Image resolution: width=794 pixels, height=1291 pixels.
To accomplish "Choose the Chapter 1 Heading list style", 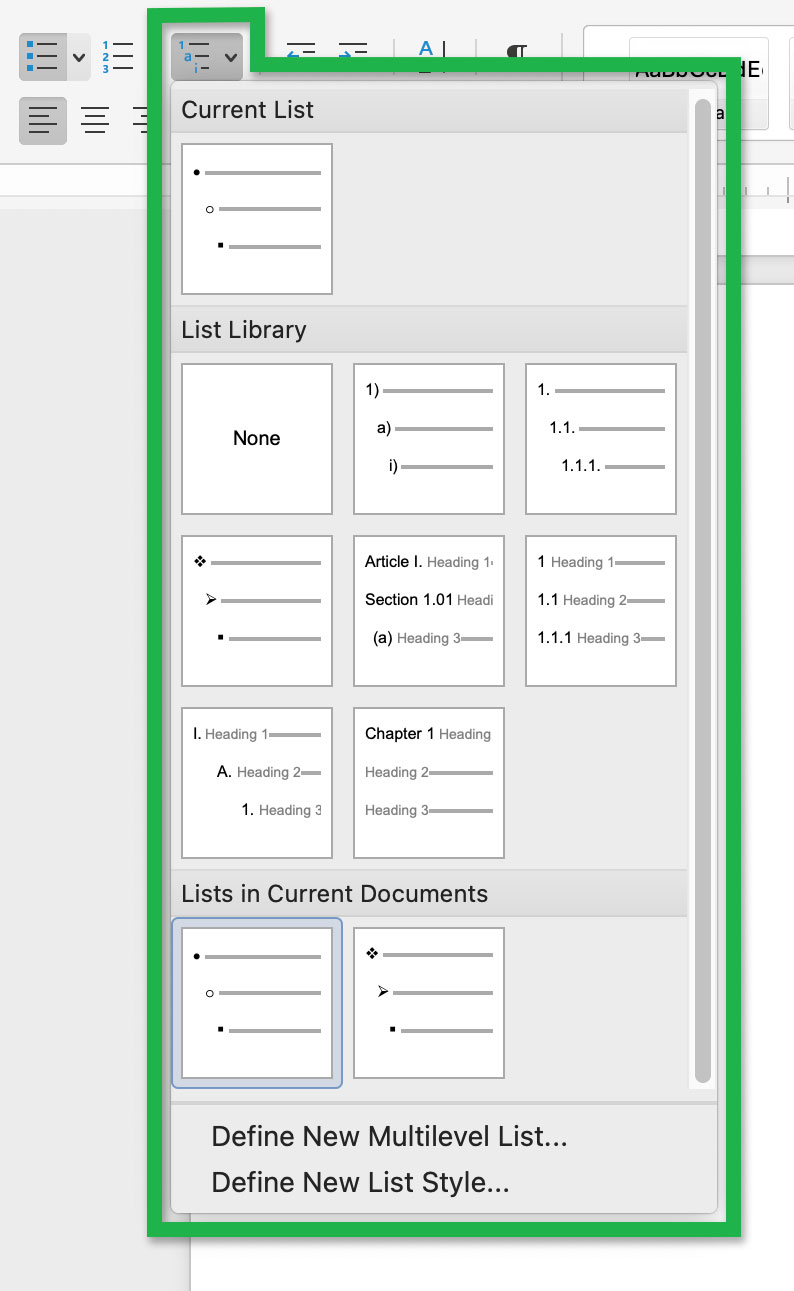I will pyautogui.click(x=429, y=783).
